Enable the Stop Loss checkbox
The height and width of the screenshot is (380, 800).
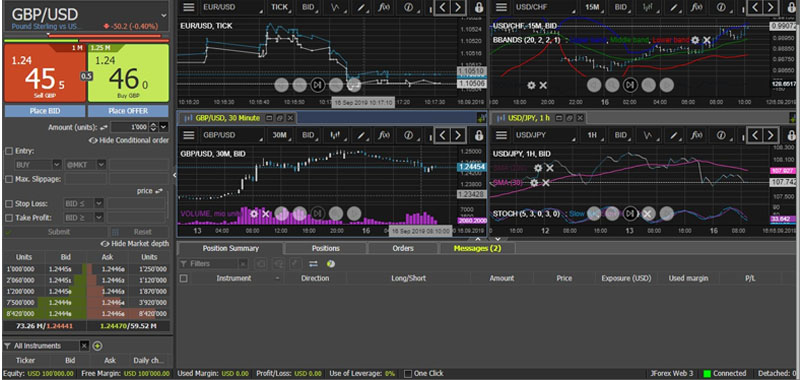tap(9, 204)
